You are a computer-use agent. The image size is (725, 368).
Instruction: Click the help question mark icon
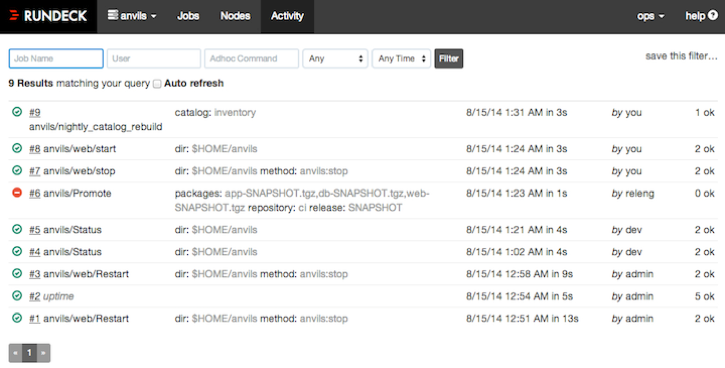click(x=713, y=16)
